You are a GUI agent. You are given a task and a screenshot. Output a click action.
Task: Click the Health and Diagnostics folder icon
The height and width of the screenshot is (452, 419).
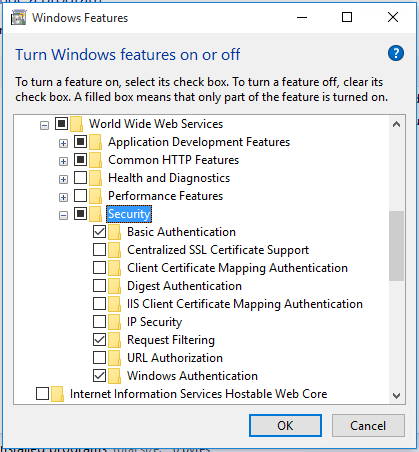(96, 178)
